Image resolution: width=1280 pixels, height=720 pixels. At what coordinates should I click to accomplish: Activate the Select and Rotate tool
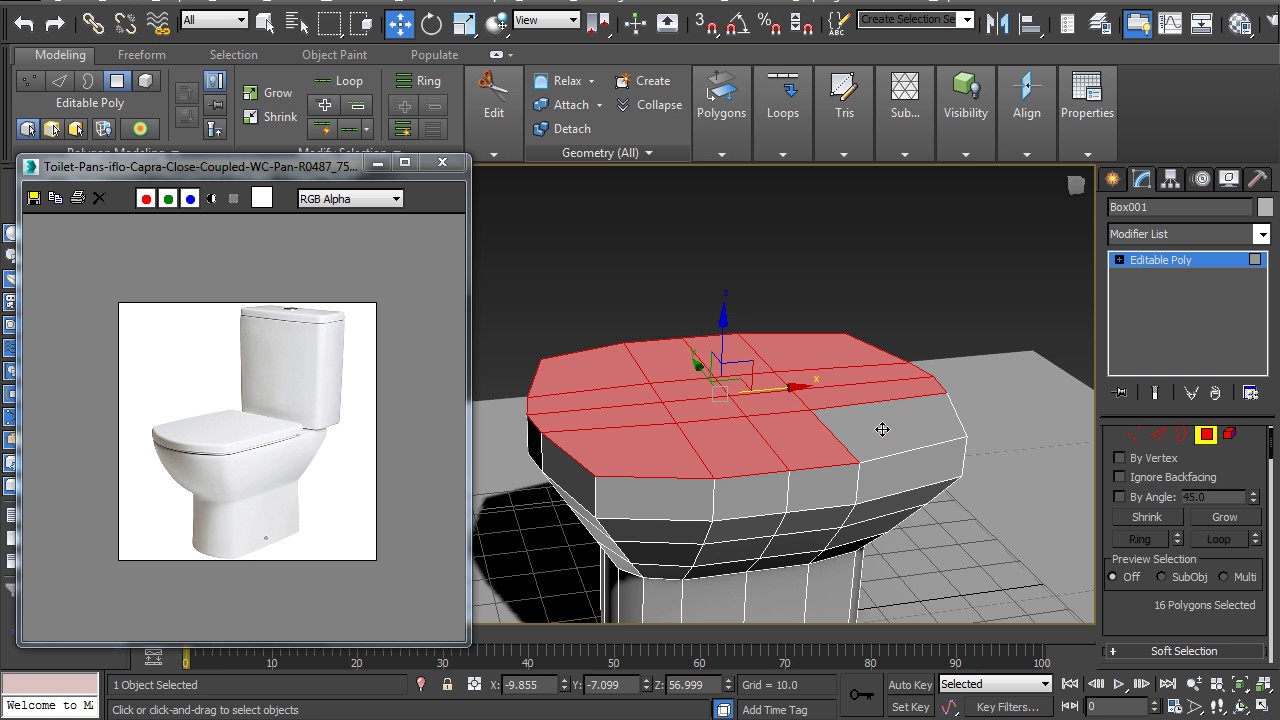(431, 22)
